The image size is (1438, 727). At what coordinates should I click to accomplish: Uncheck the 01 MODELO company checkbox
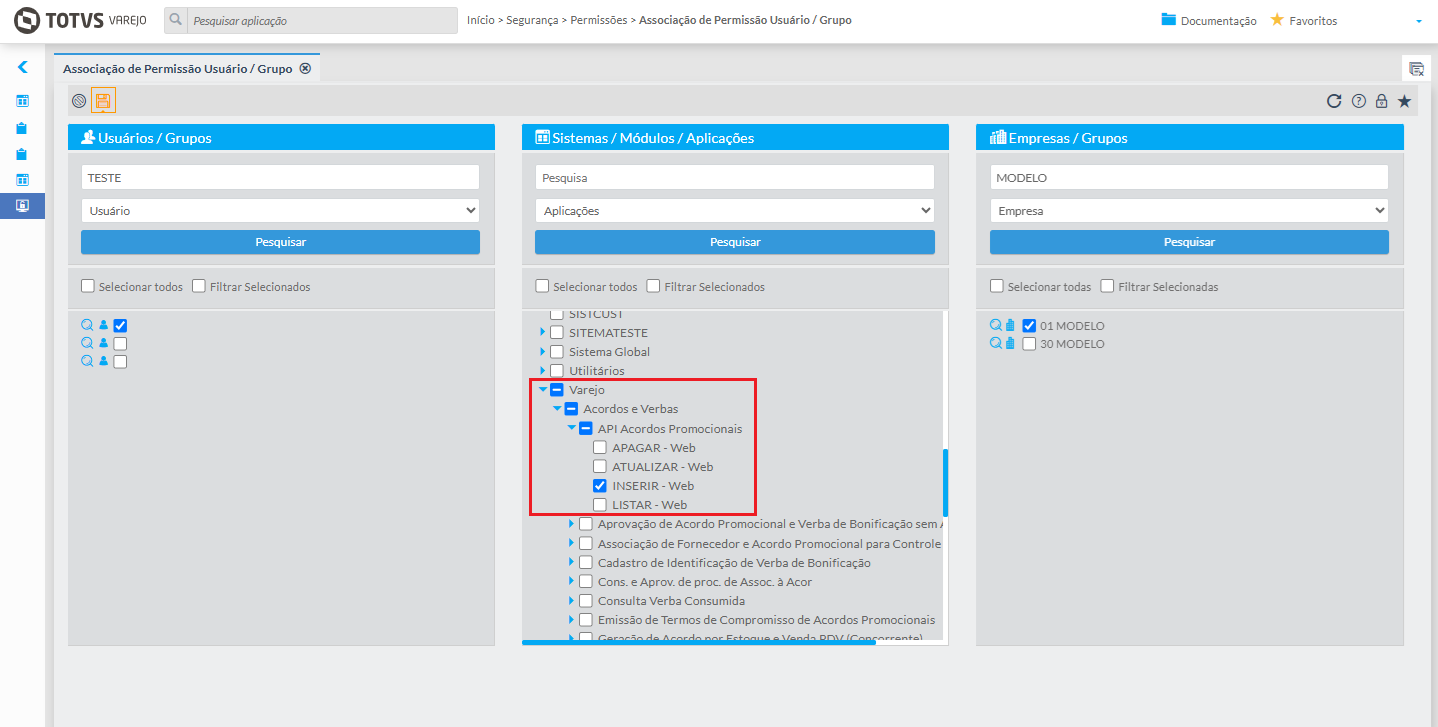[1029, 325]
